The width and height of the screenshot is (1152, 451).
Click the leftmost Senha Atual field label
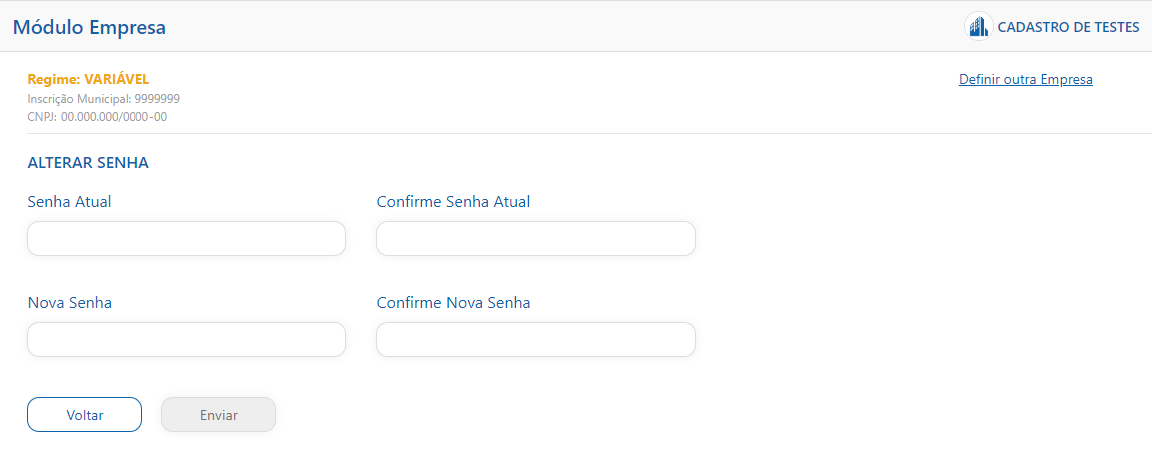click(x=69, y=201)
